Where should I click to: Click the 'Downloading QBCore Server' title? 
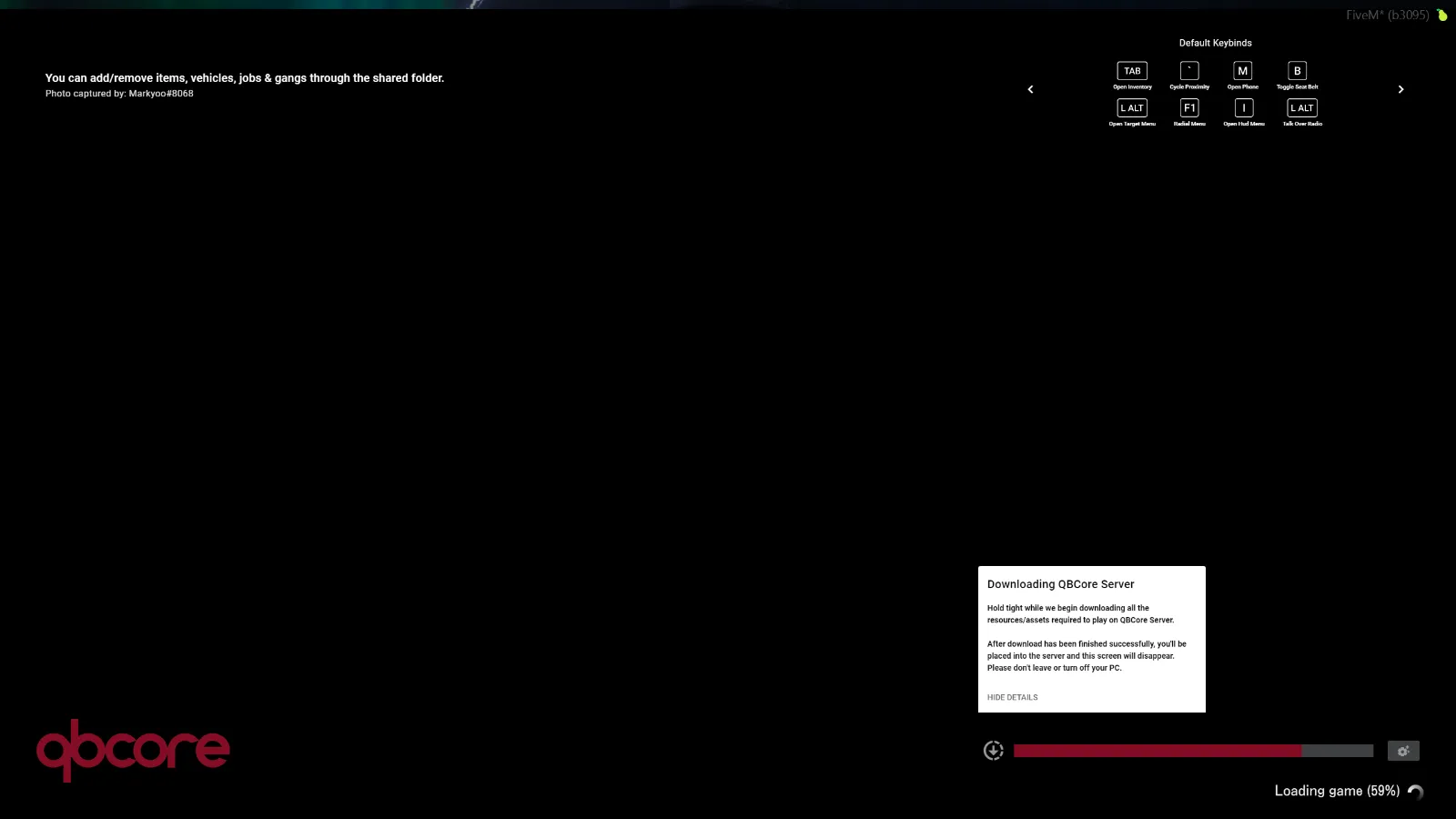pos(1060,584)
